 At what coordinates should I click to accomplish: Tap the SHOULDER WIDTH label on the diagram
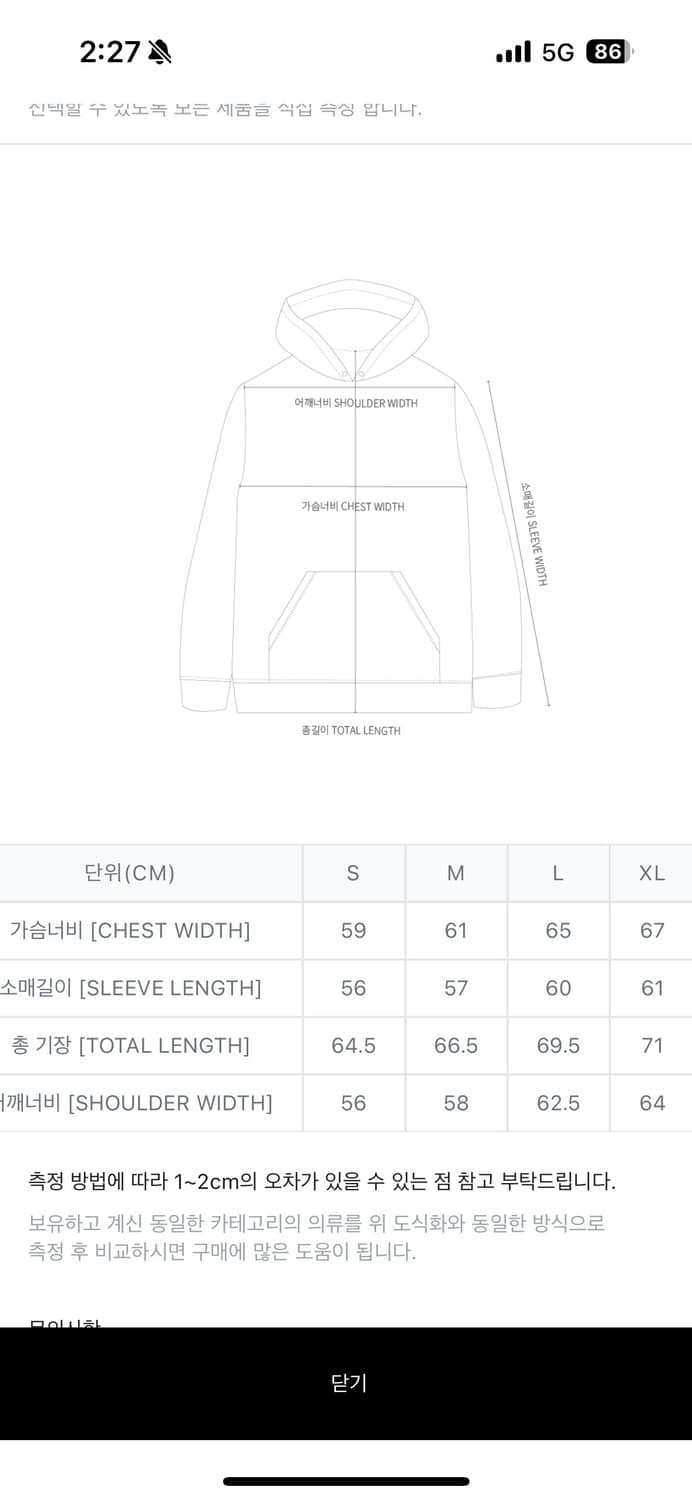point(356,403)
